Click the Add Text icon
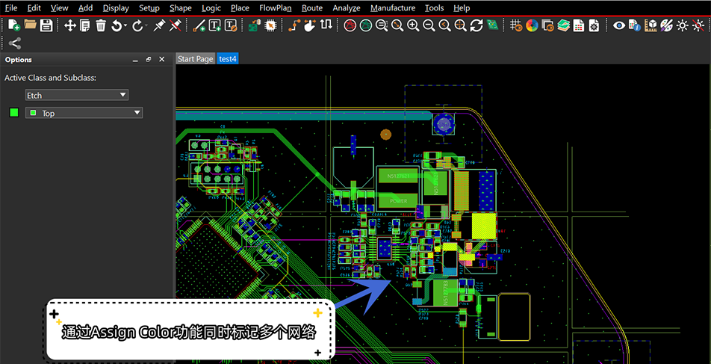The width and height of the screenshot is (712, 364). [x=215, y=25]
